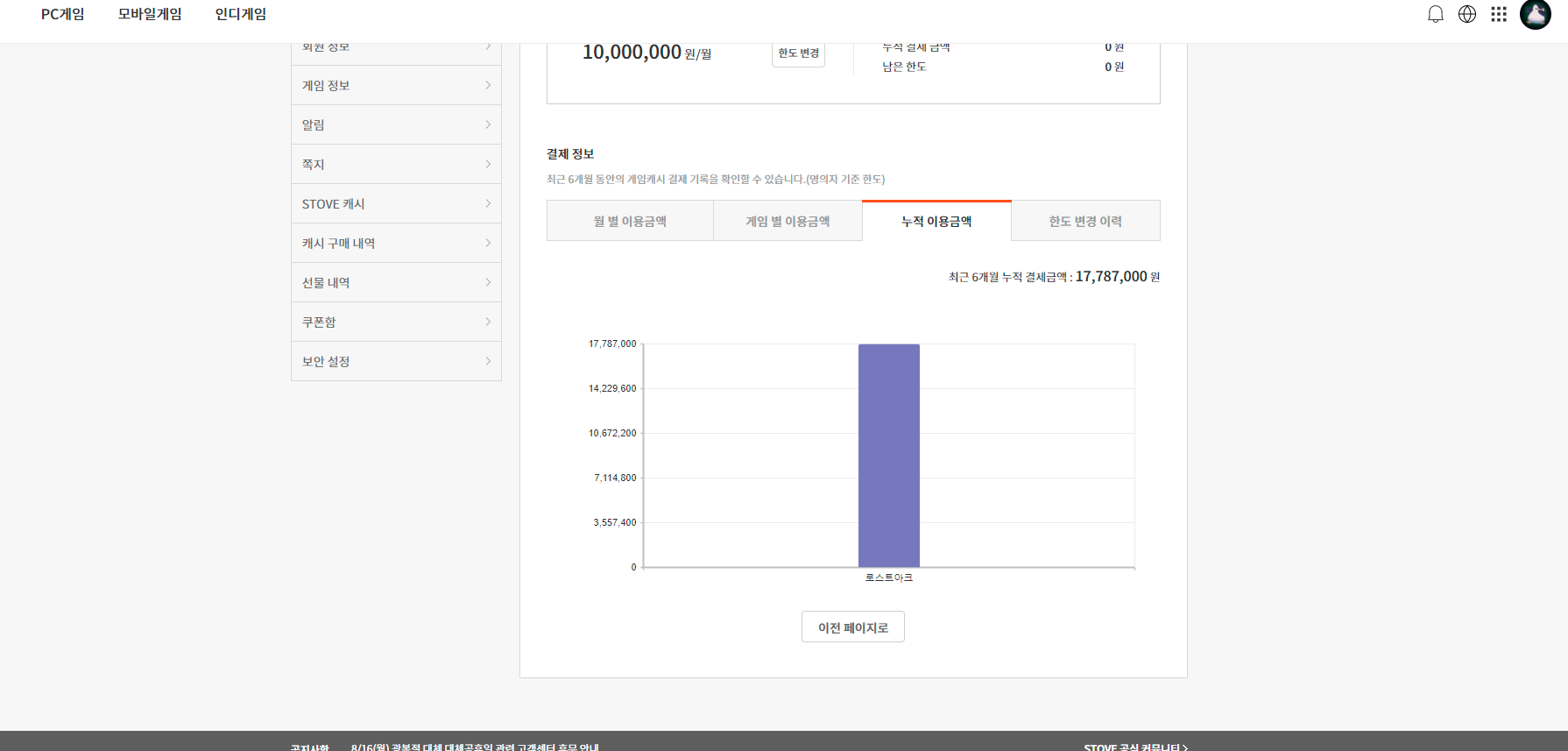The image size is (1568, 751).
Task: Click the purple 로스트아크 chart bar
Action: [x=888, y=456]
